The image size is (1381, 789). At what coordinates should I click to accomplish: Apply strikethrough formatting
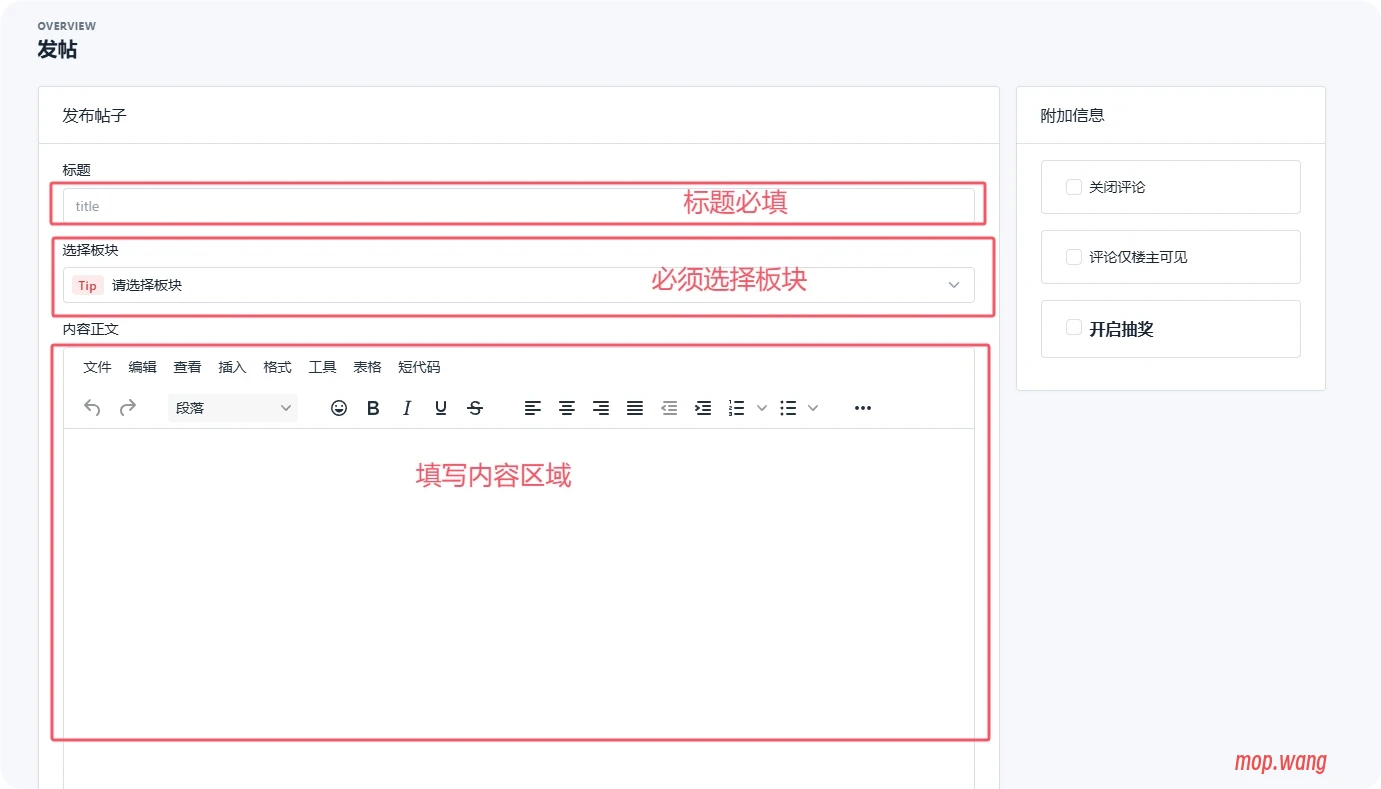pos(475,408)
